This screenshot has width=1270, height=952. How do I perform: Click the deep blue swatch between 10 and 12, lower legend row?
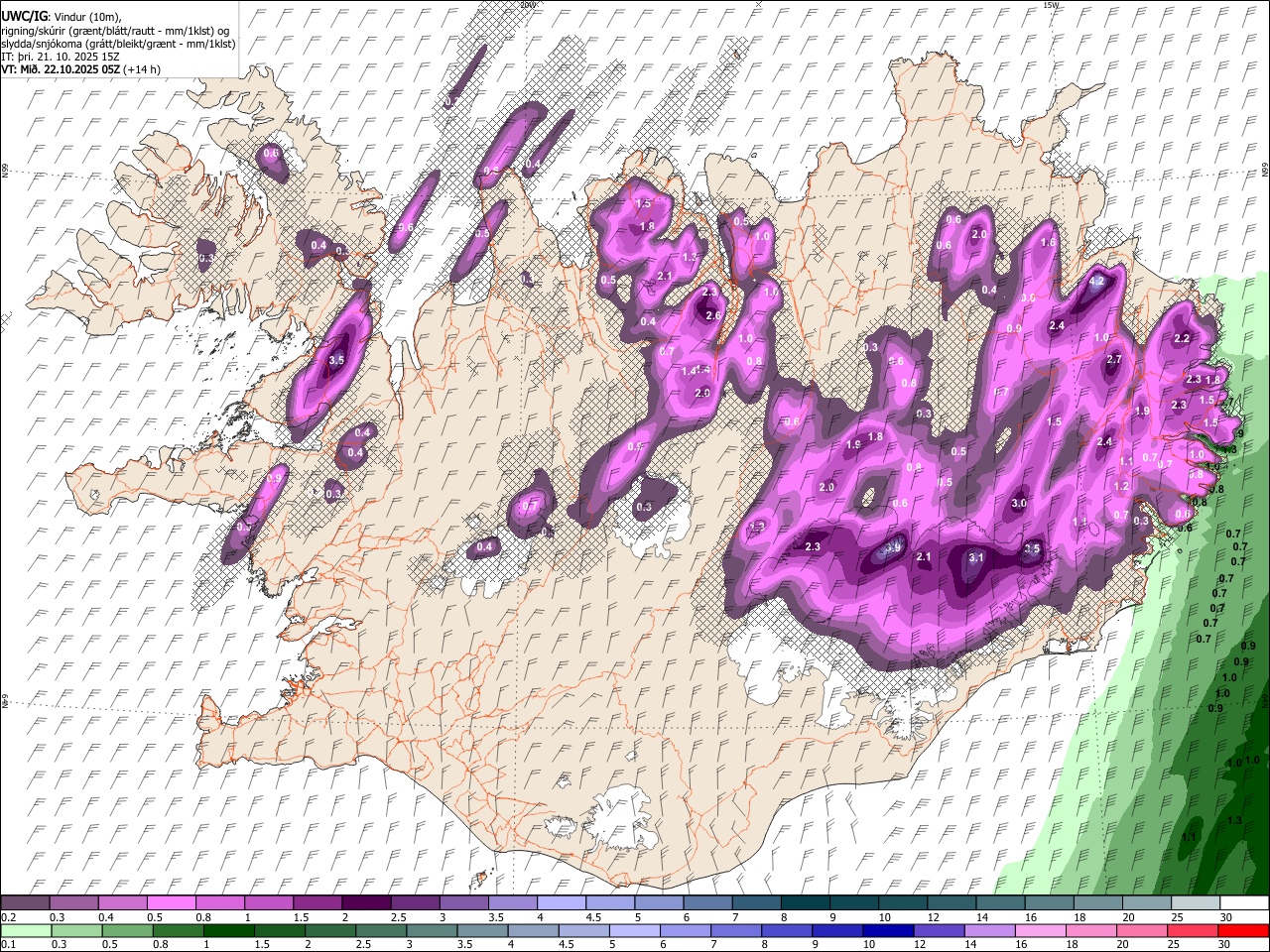[x=888, y=930]
